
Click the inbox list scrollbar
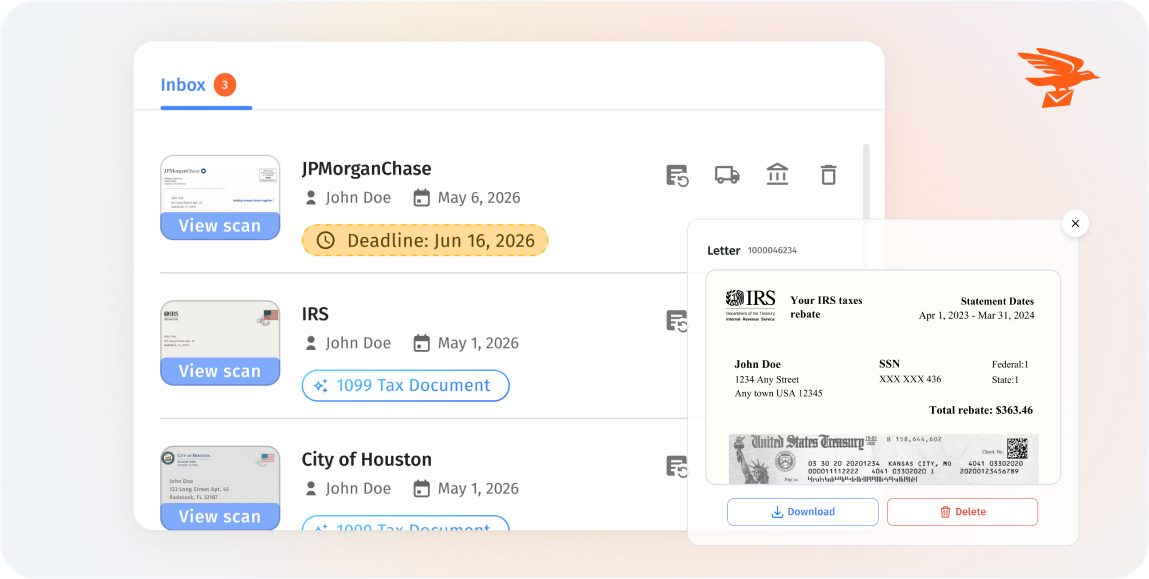tap(866, 205)
